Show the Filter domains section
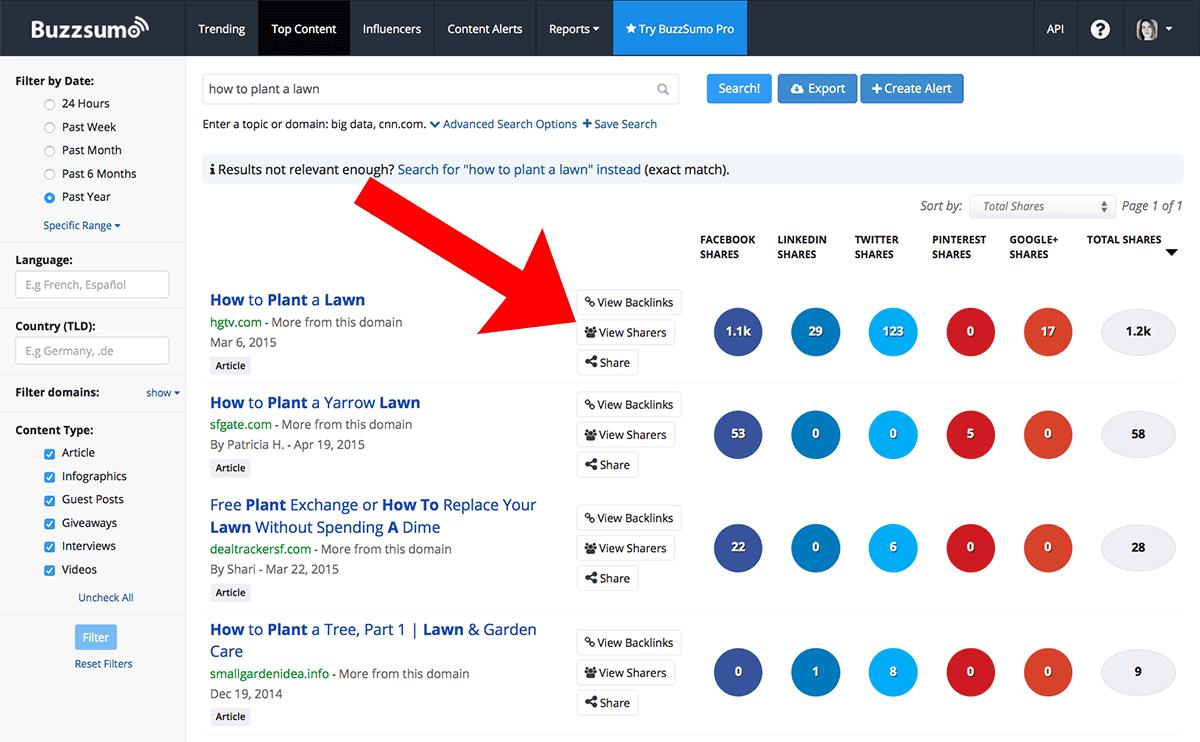 click(163, 393)
